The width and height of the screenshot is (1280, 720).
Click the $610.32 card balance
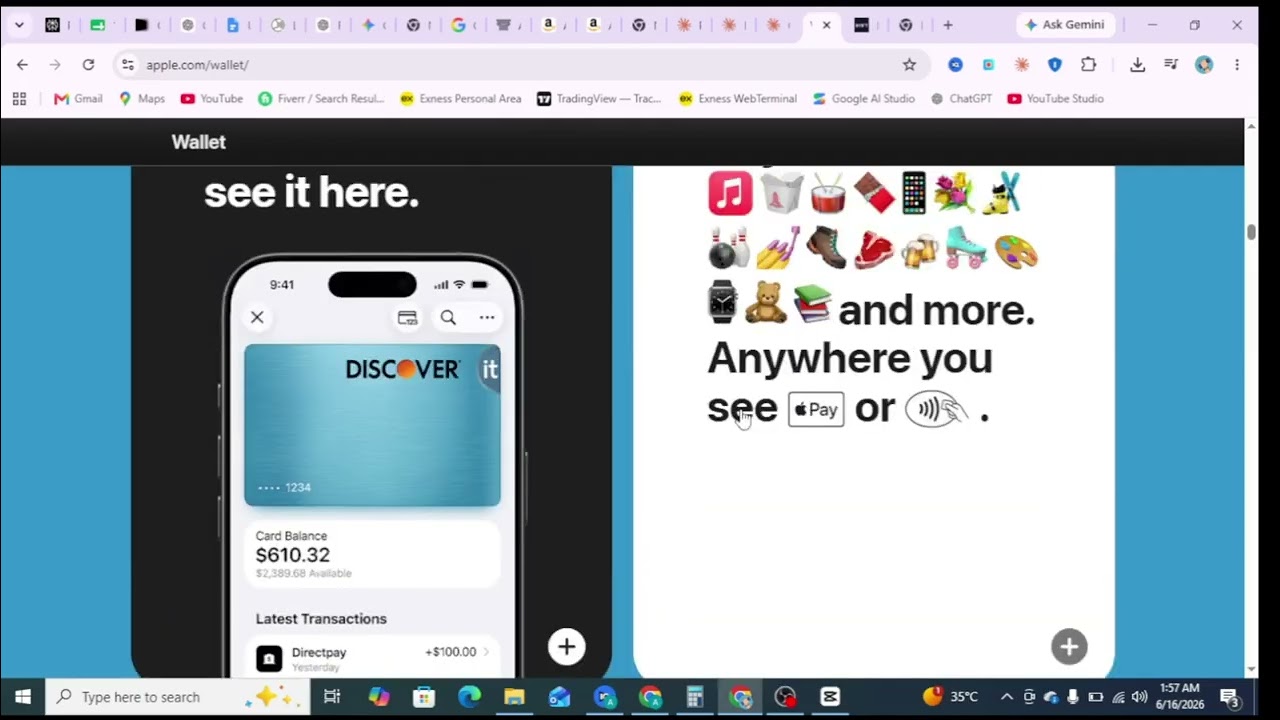292,555
